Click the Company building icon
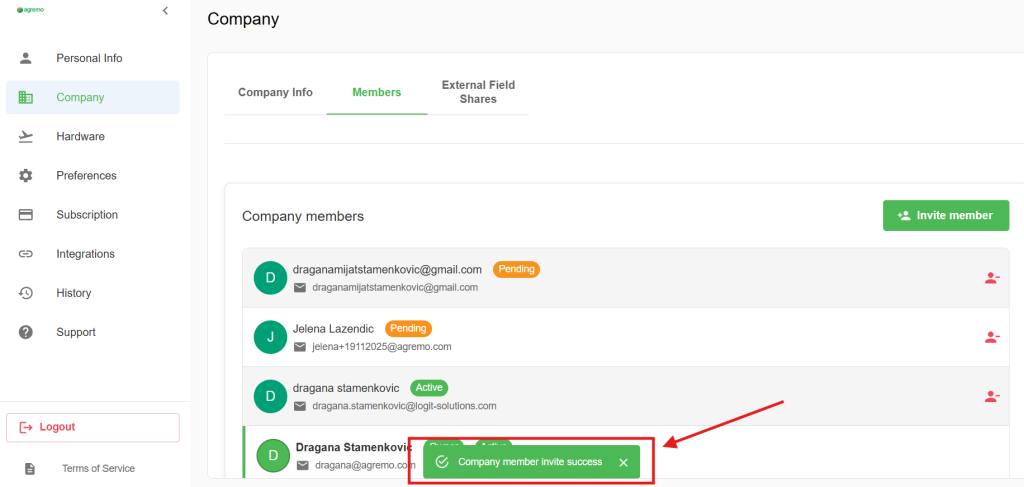The width and height of the screenshot is (1024, 487). coord(26,98)
